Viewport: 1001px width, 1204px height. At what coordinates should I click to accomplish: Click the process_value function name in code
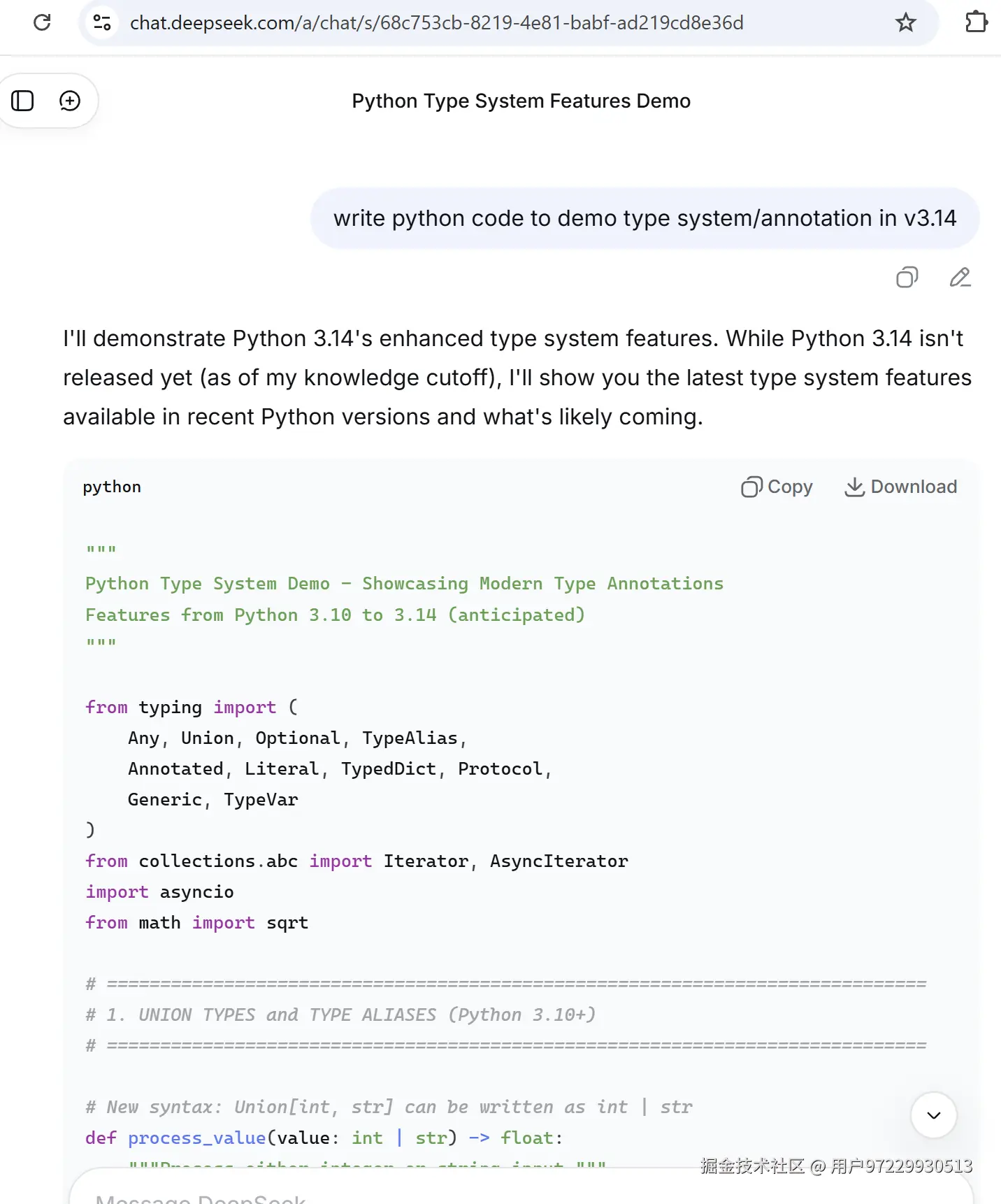coord(196,1138)
